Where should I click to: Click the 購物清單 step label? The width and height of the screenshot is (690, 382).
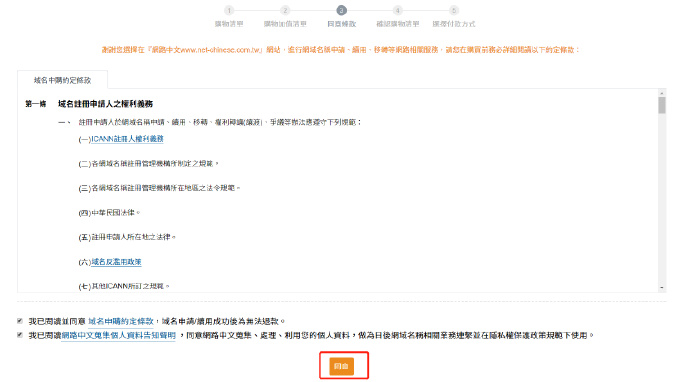[229, 24]
